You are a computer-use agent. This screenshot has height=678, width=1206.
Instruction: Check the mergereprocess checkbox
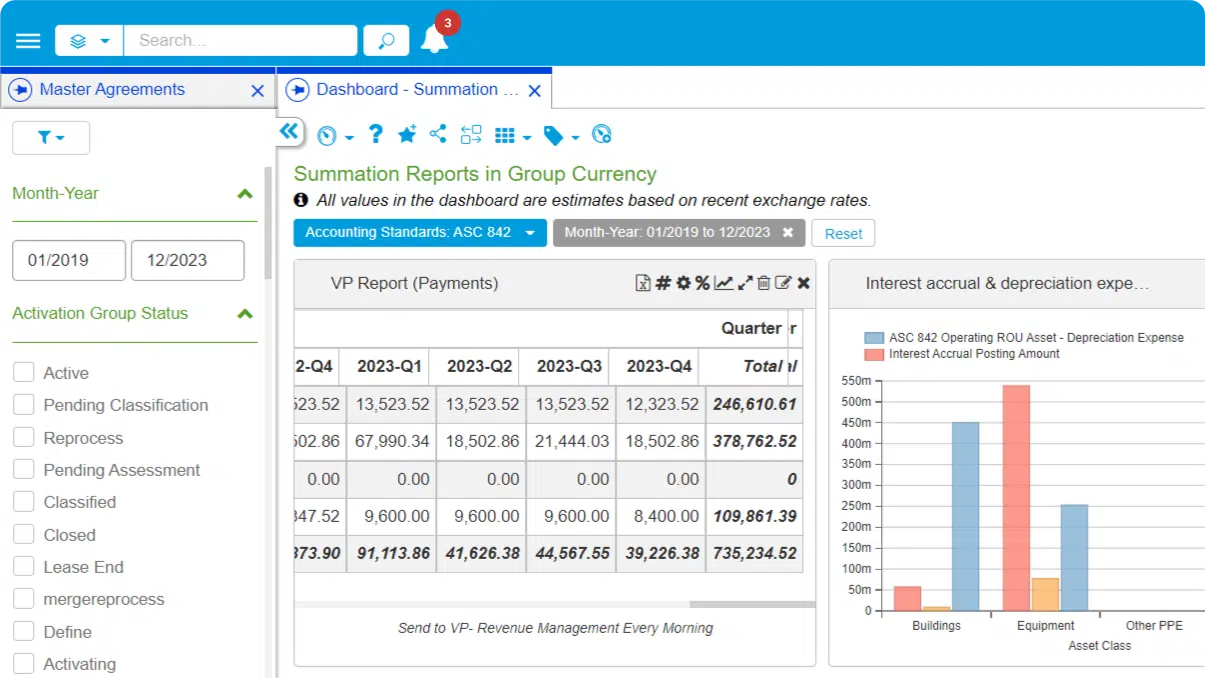click(24, 599)
